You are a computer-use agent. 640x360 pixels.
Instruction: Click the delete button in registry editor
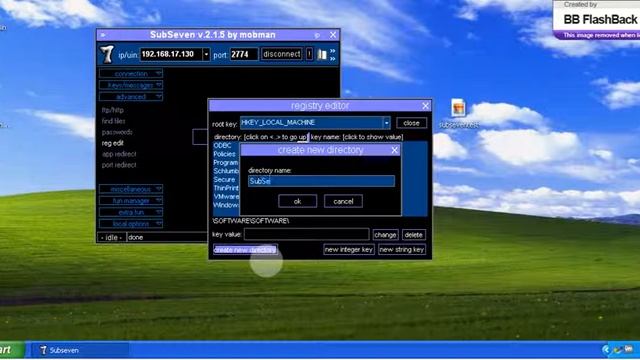pyautogui.click(x=413, y=235)
